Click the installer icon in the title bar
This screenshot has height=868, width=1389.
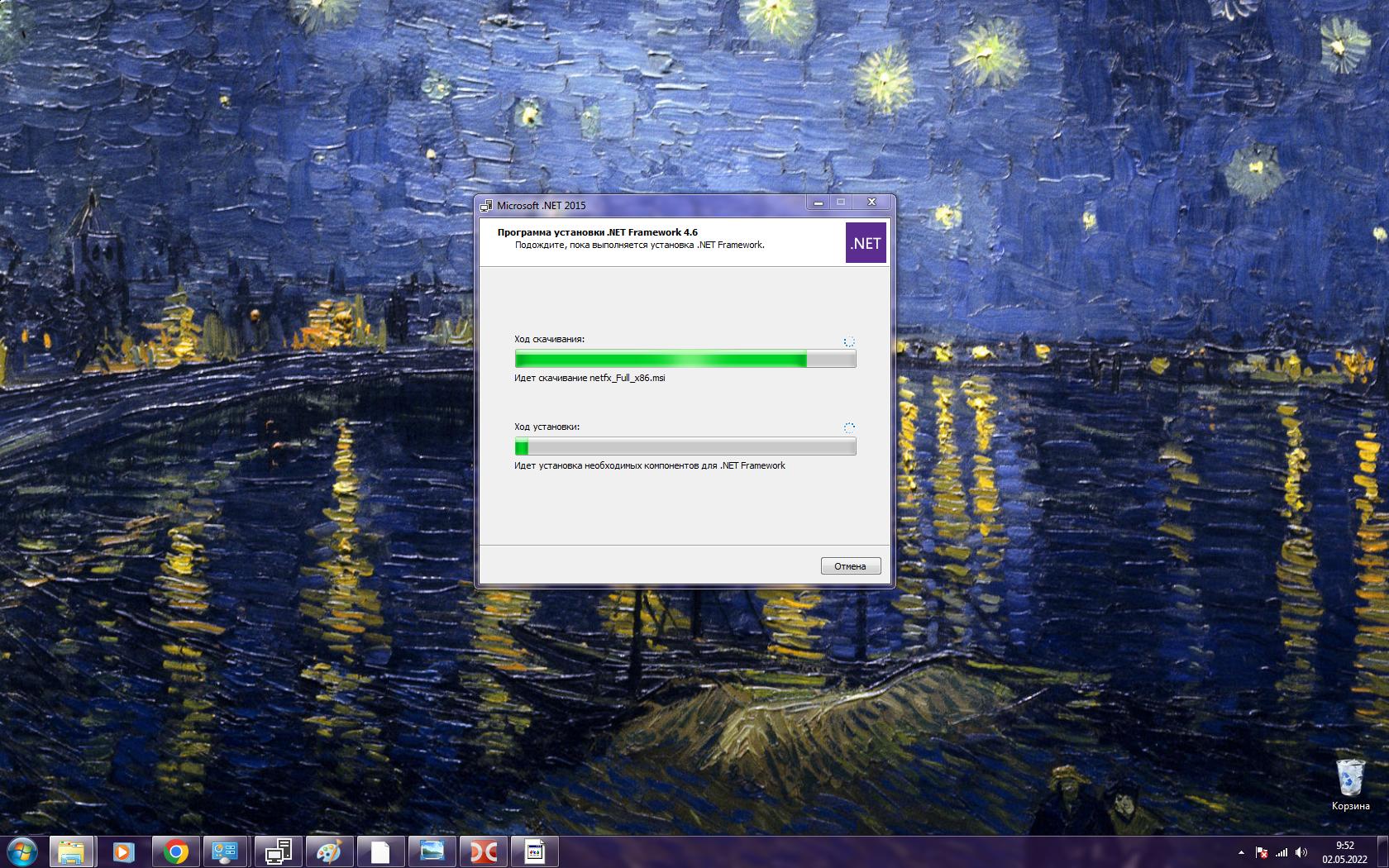click(486, 205)
